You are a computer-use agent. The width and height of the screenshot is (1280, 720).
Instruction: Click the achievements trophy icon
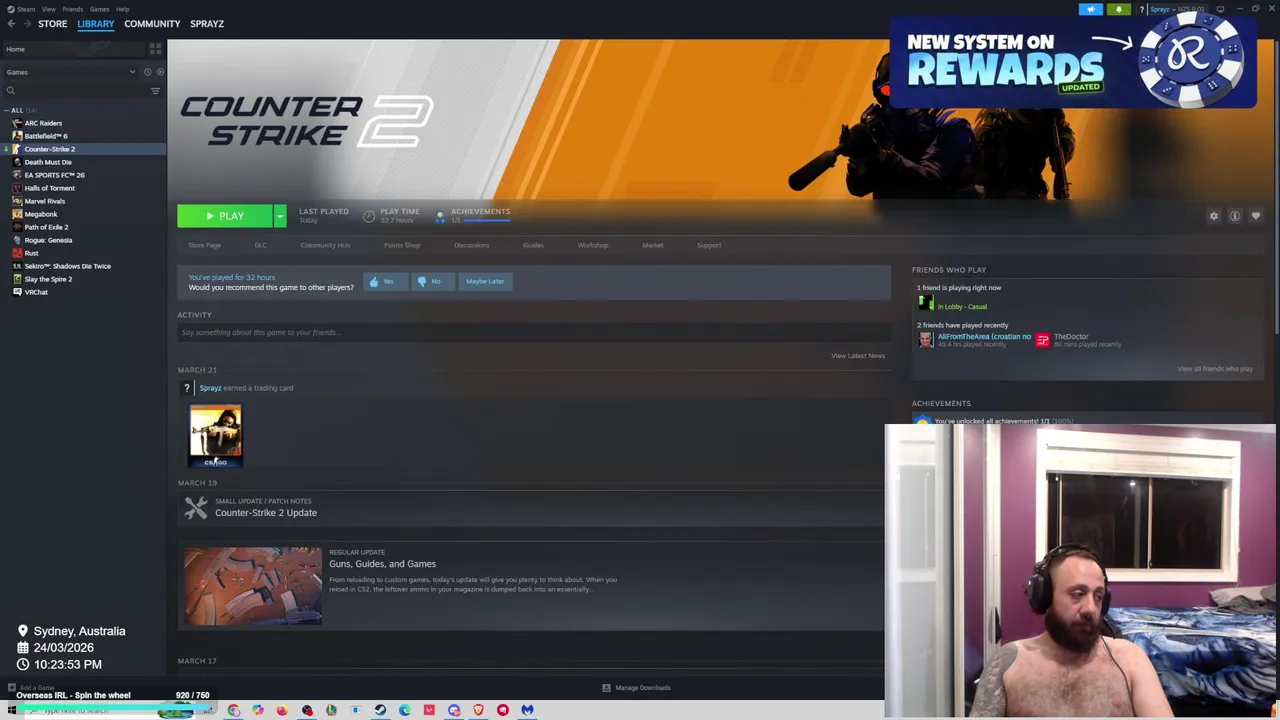(x=440, y=216)
